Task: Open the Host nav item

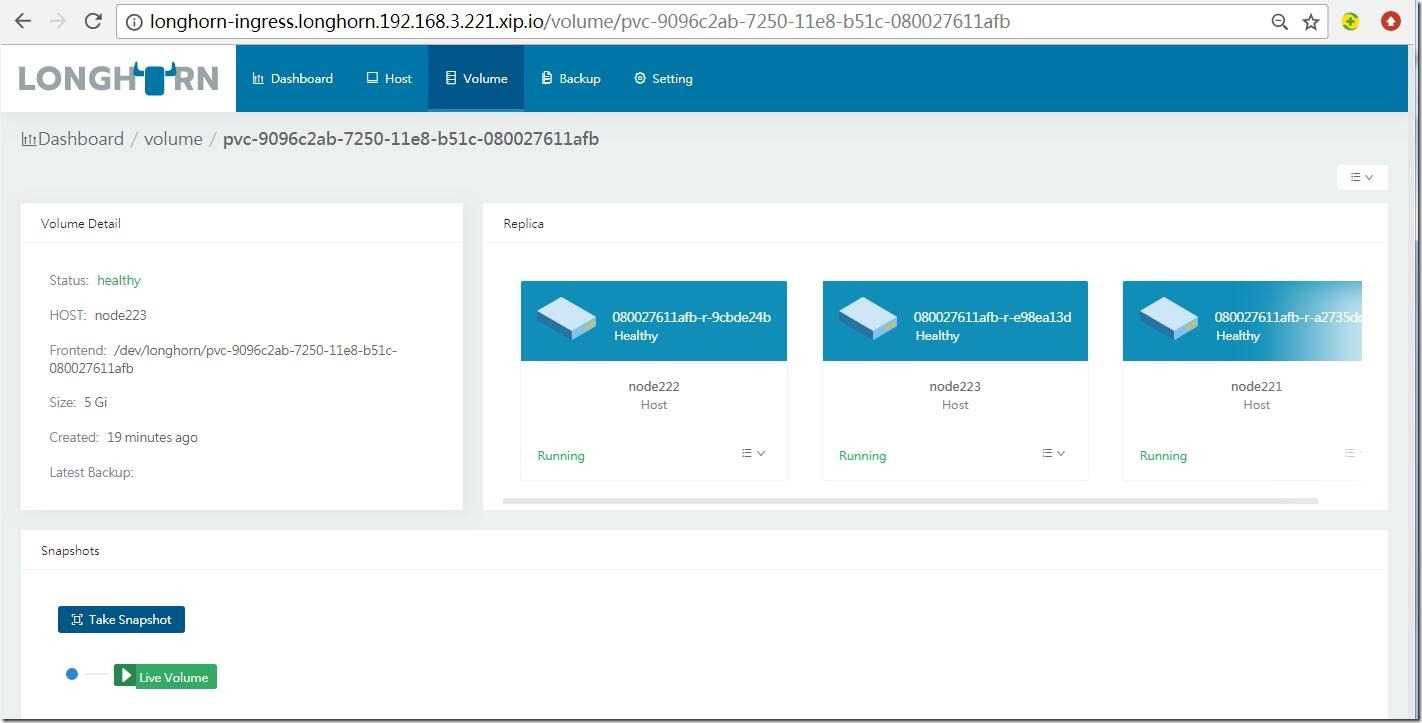Action: 389,78
